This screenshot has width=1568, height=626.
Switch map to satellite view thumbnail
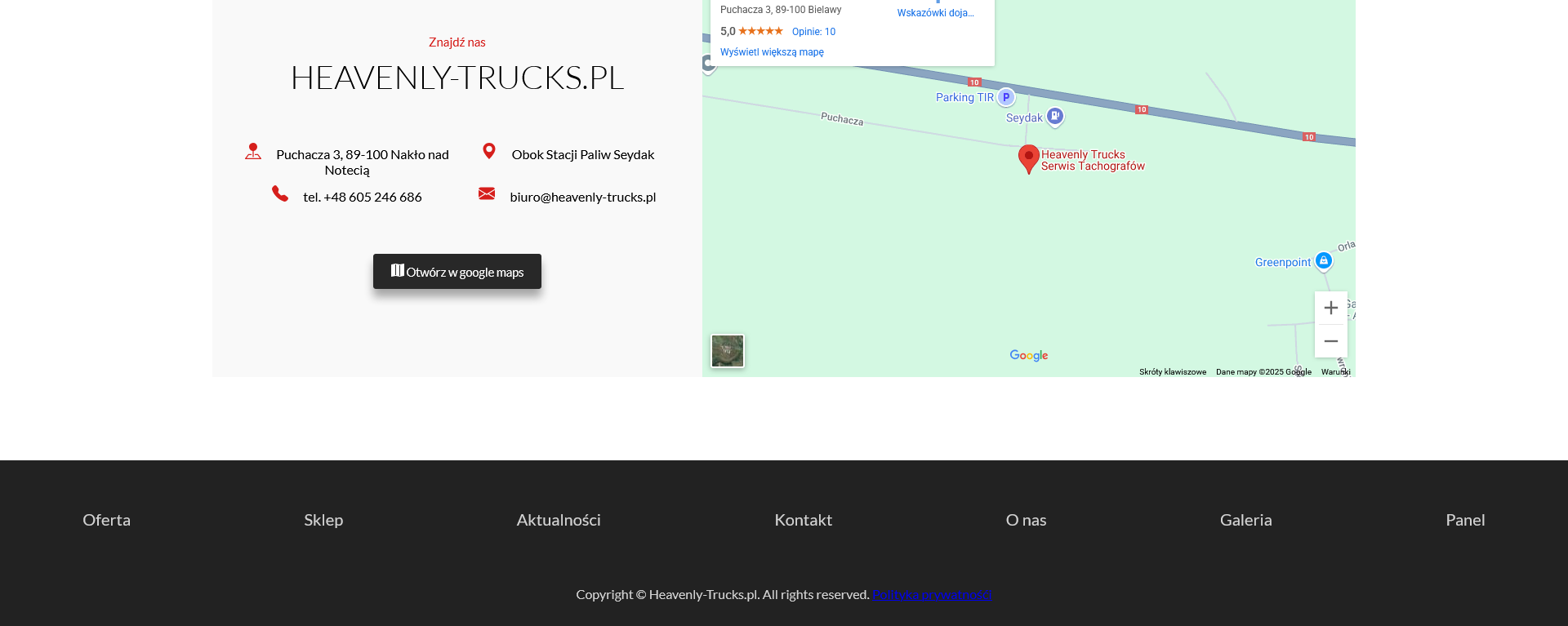pyautogui.click(x=728, y=351)
